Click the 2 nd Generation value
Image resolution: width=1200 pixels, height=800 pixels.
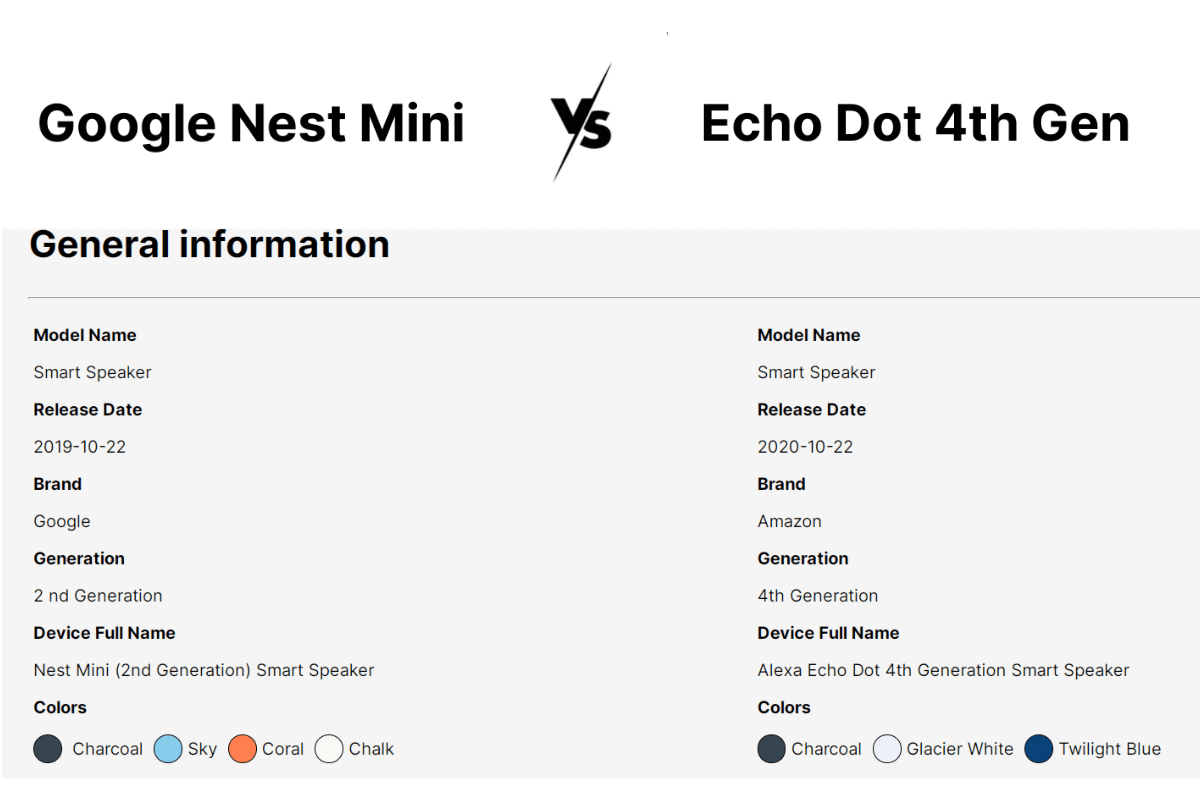pos(98,596)
